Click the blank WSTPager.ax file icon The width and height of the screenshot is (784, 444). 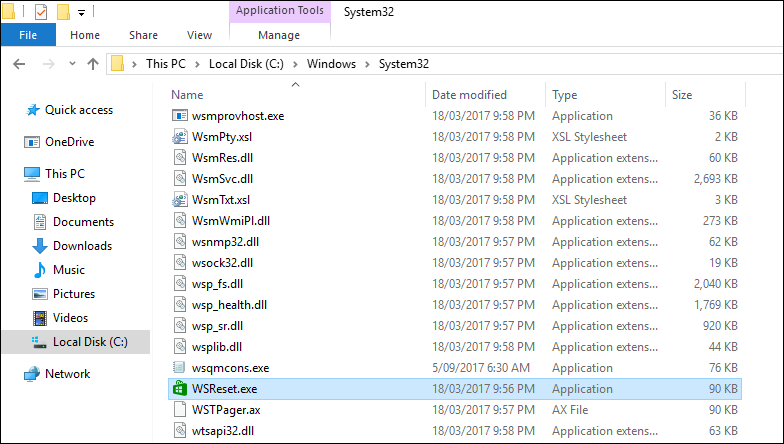tap(180, 410)
